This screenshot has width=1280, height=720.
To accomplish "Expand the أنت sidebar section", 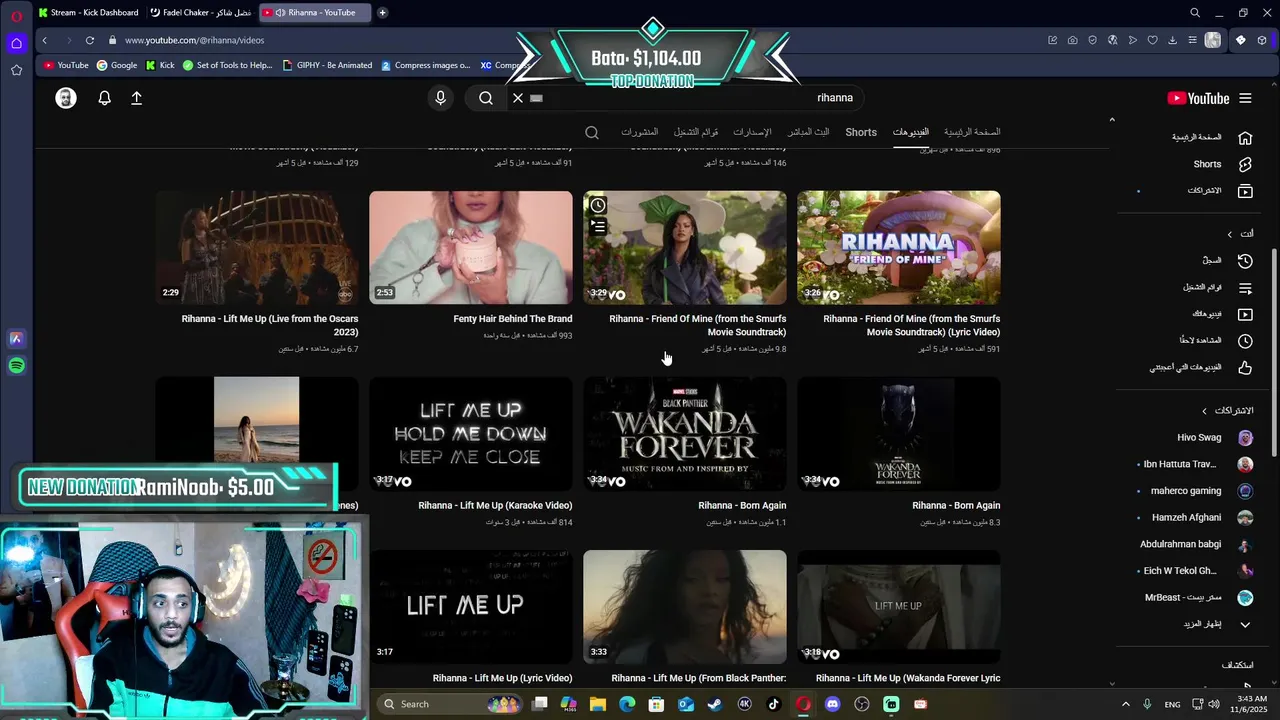I will pos(1240,234).
